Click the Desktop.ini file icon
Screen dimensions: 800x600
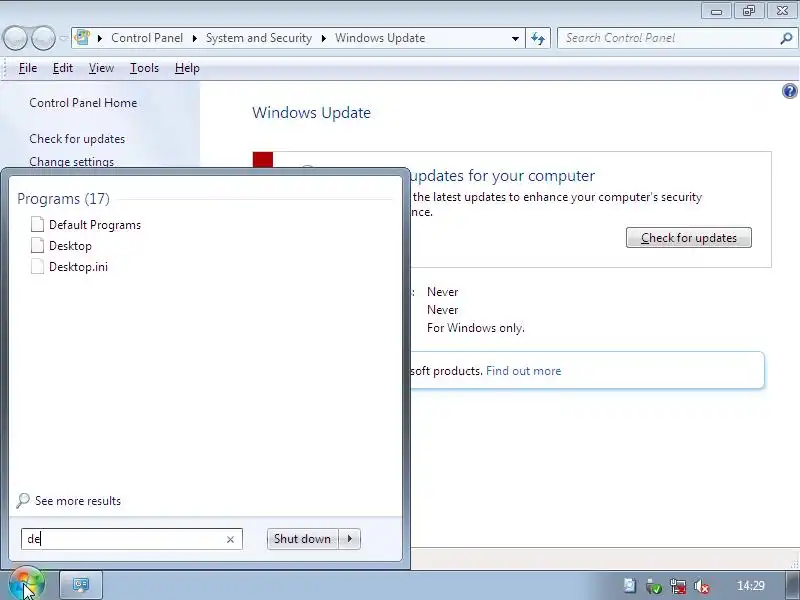(x=37, y=266)
